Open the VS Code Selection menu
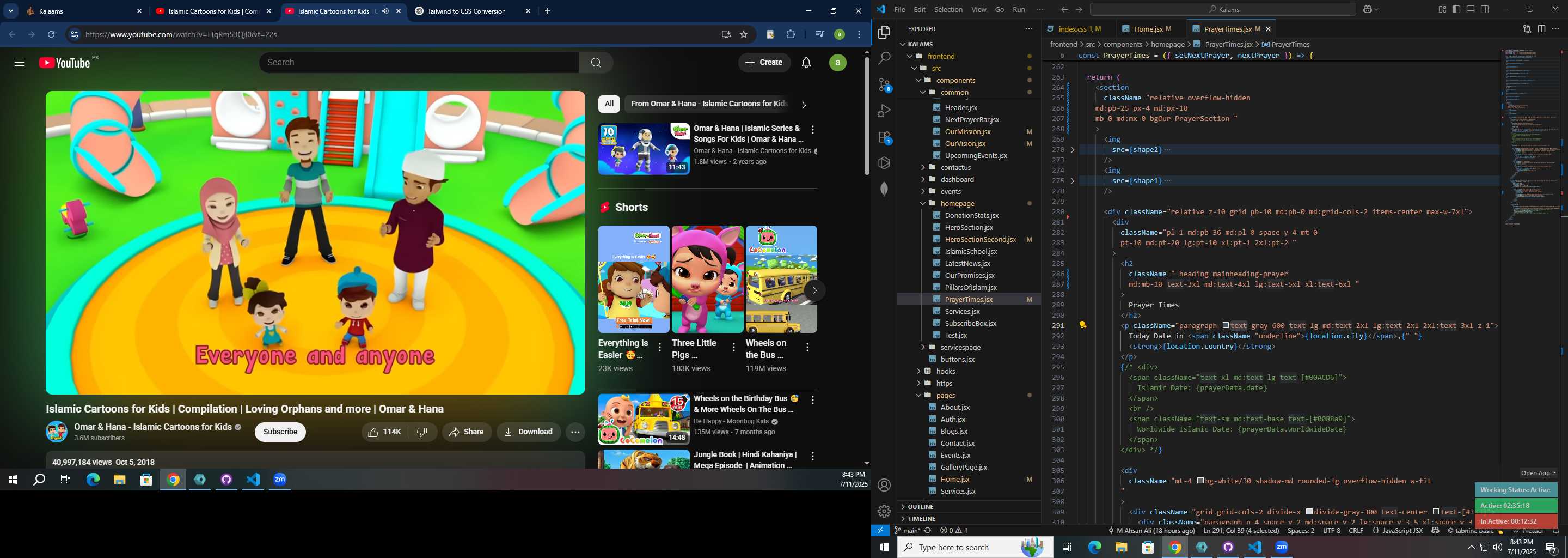Image resolution: width=1568 pixels, height=558 pixels. point(948,9)
